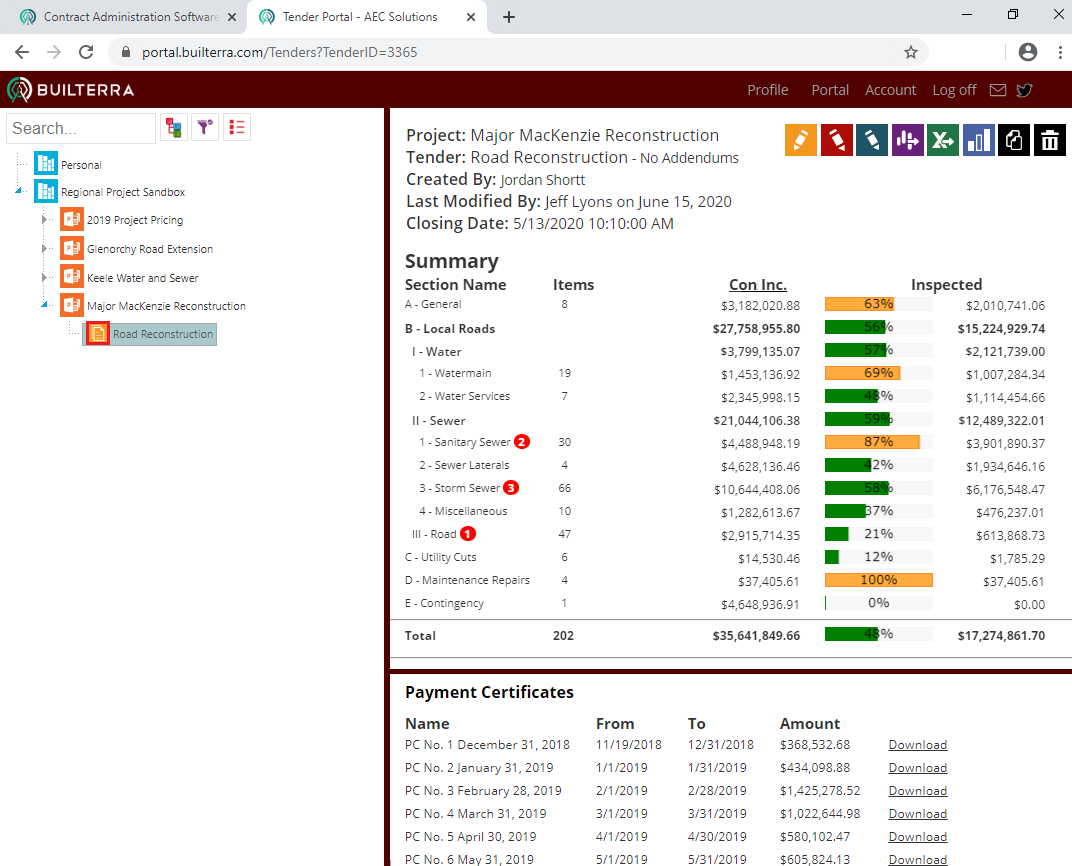Expand the Glenorchy Road Extension node
This screenshot has width=1072, height=866.
[44, 248]
